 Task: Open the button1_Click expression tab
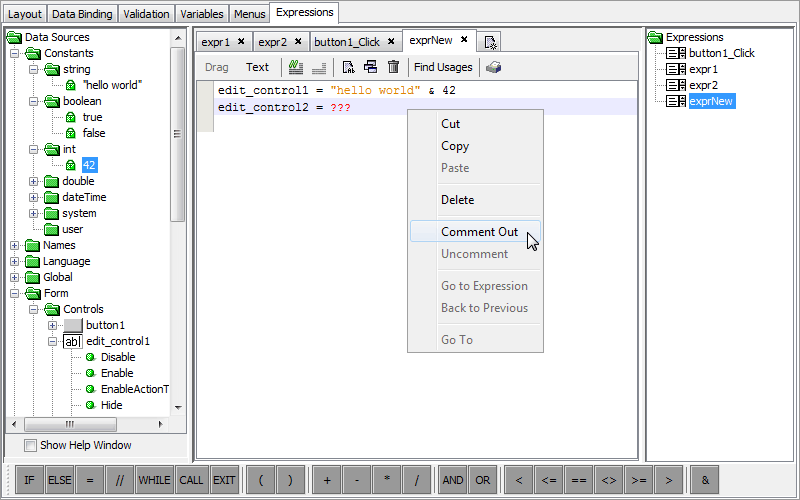pyautogui.click(x=344, y=41)
